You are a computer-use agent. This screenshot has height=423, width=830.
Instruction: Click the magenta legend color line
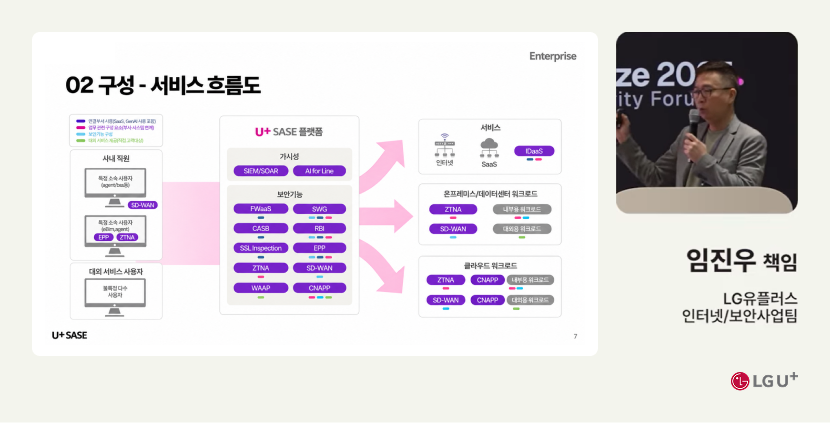[80, 128]
